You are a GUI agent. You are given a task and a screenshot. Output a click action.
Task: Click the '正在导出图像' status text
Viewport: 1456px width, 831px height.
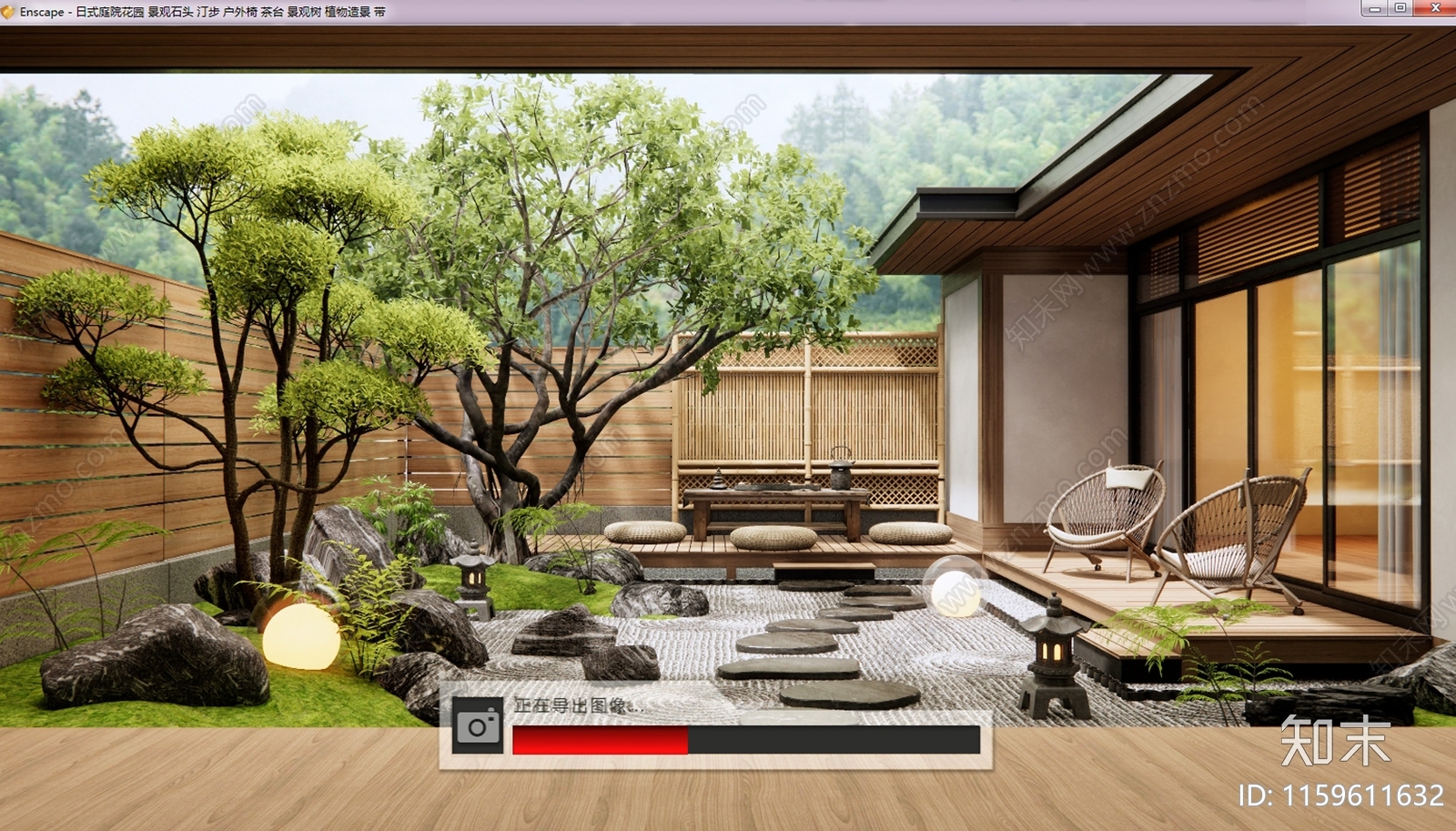tap(579, 706)
